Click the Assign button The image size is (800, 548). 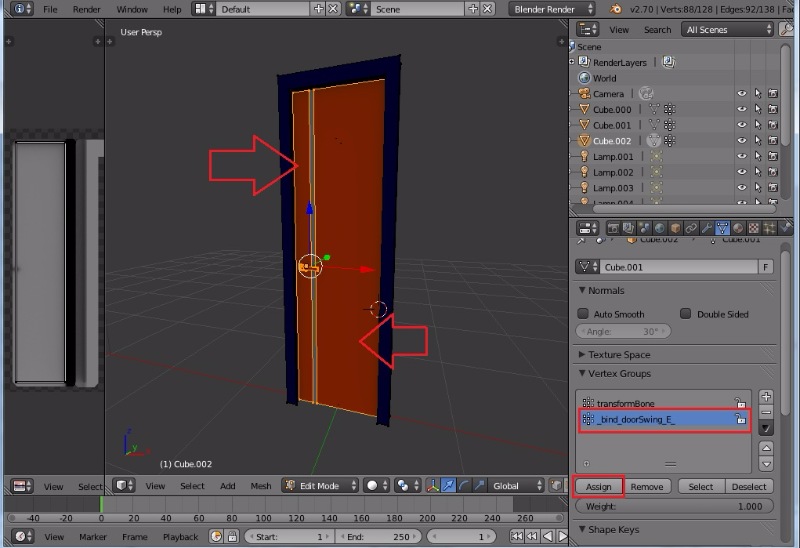pos(599,487)
